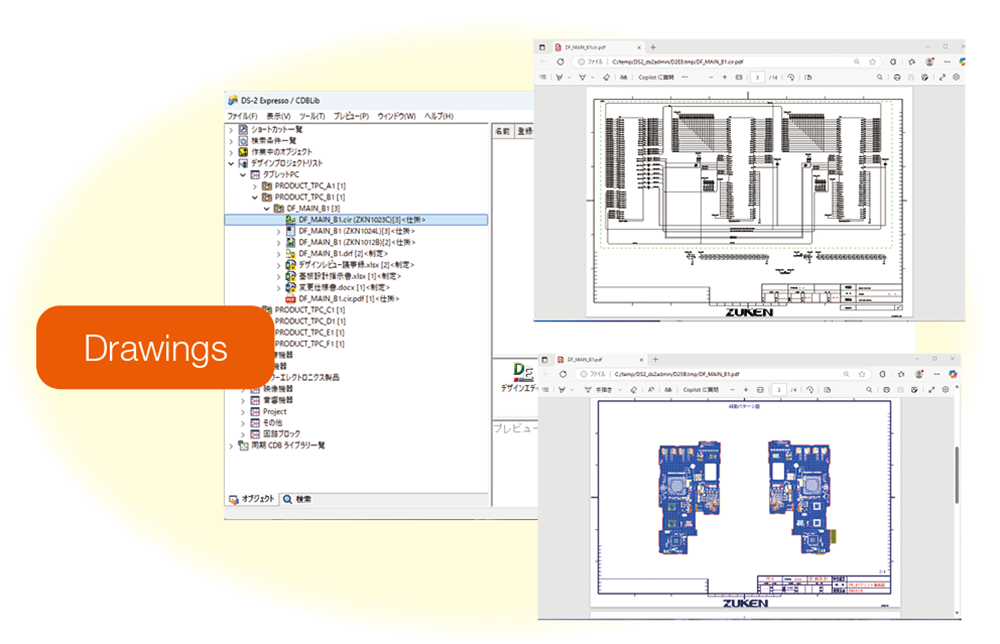Click the page number field in top PDF
The image size is (1000, 644).
coord(759,76)
